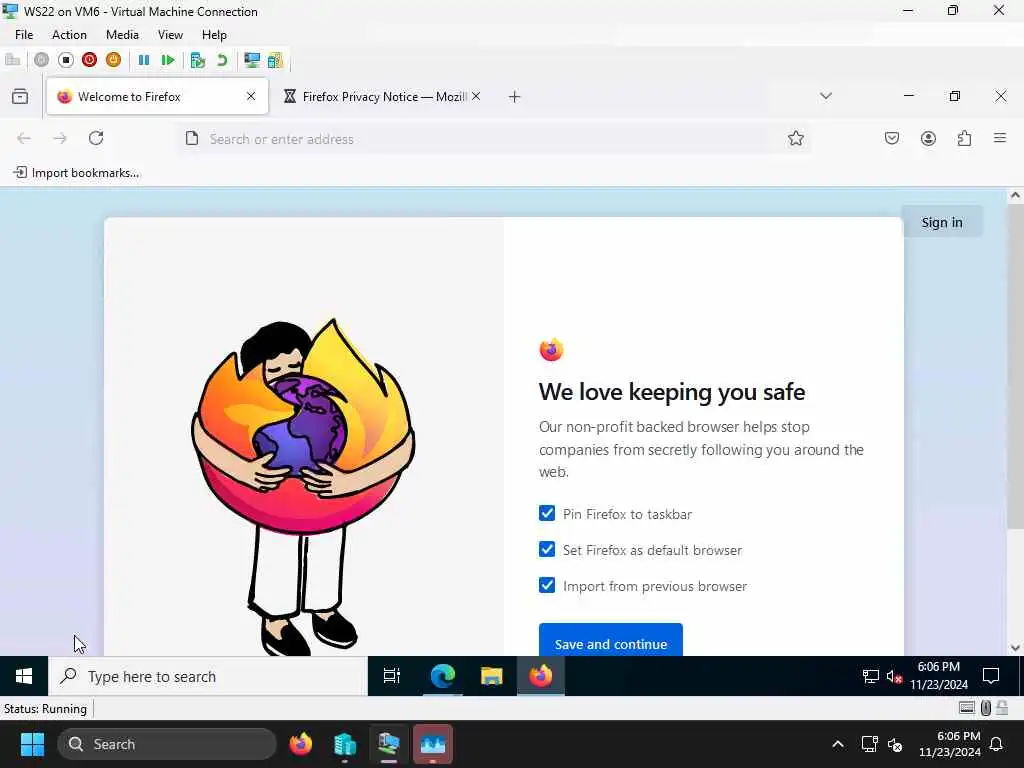
Task: Open File Explorer in VM taskbar
Action: (x=491, y=676)
